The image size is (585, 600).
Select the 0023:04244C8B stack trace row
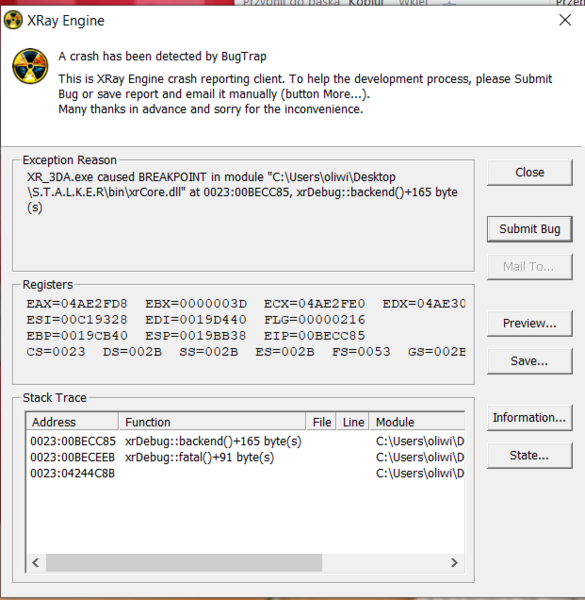coord(246,473)
